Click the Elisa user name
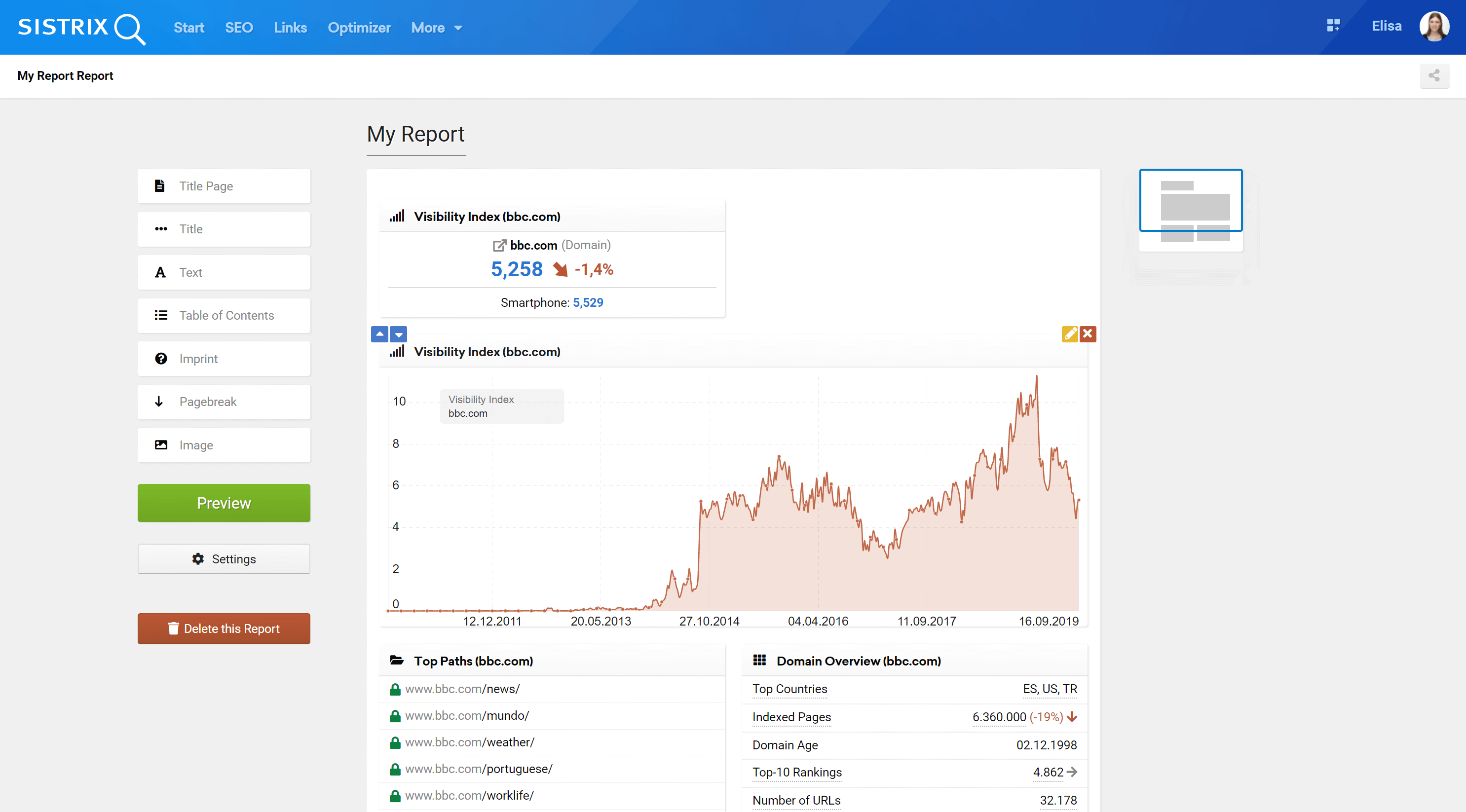This screenshot has height=812, width=1466. tap(1387, 26)
